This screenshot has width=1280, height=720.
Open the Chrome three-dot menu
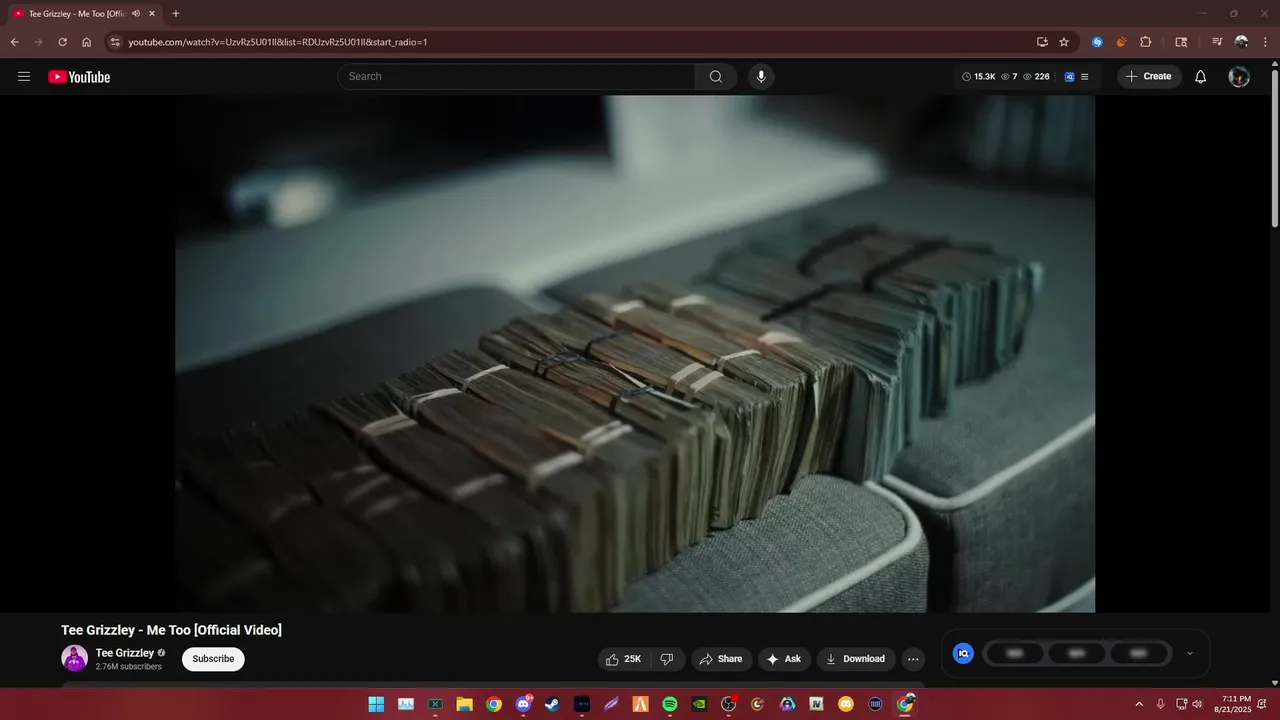pyautogui.click(x=1265, y=42)
